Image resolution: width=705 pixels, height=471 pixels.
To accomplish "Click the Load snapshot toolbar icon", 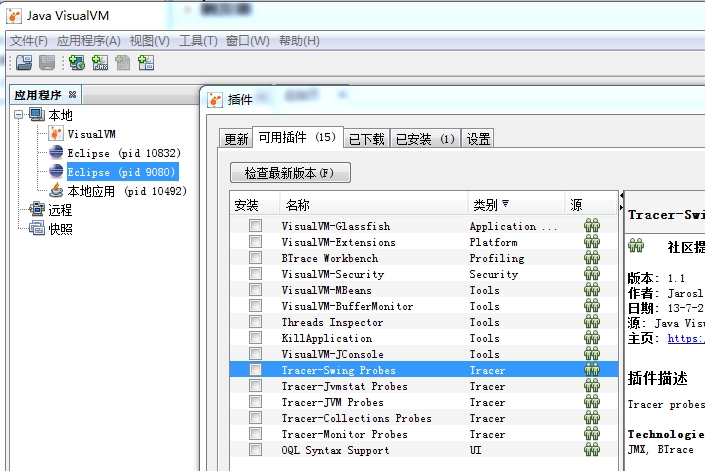I will 24,62.
